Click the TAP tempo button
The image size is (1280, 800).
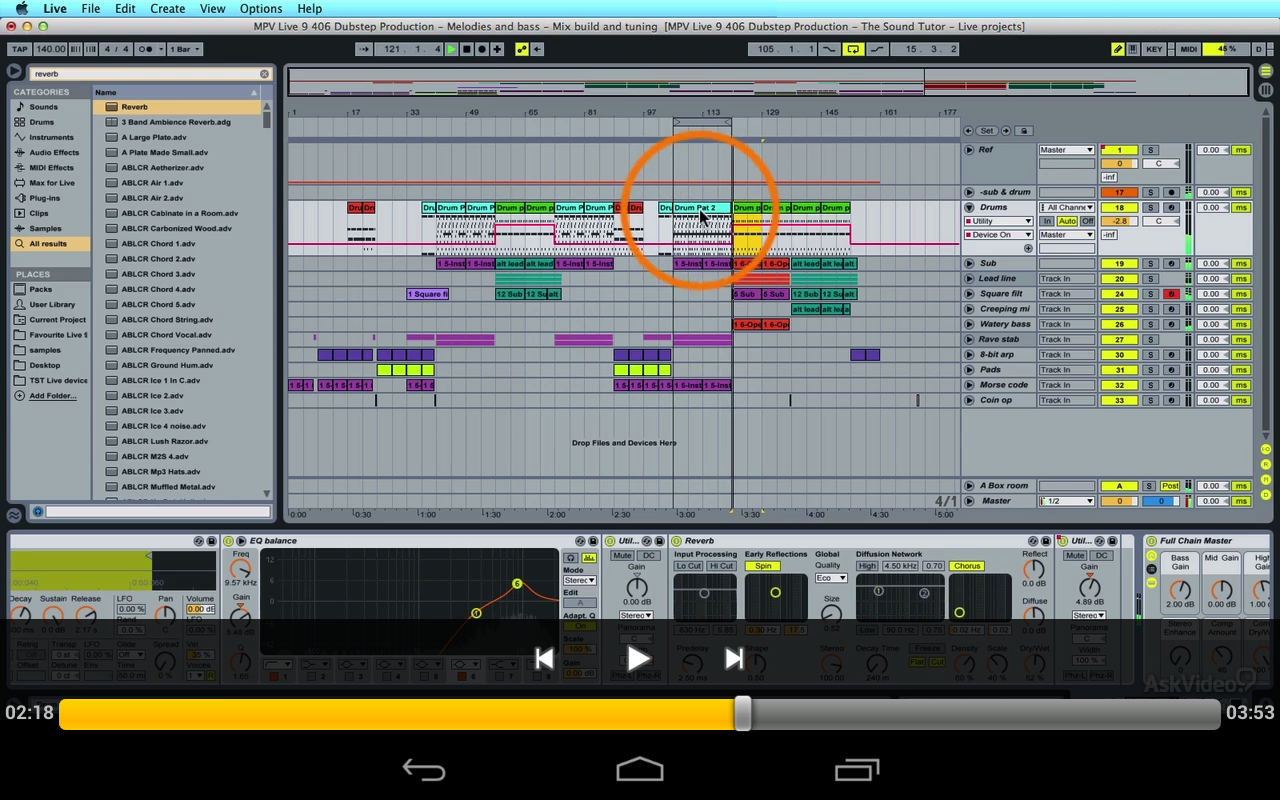tap(19, 49)
